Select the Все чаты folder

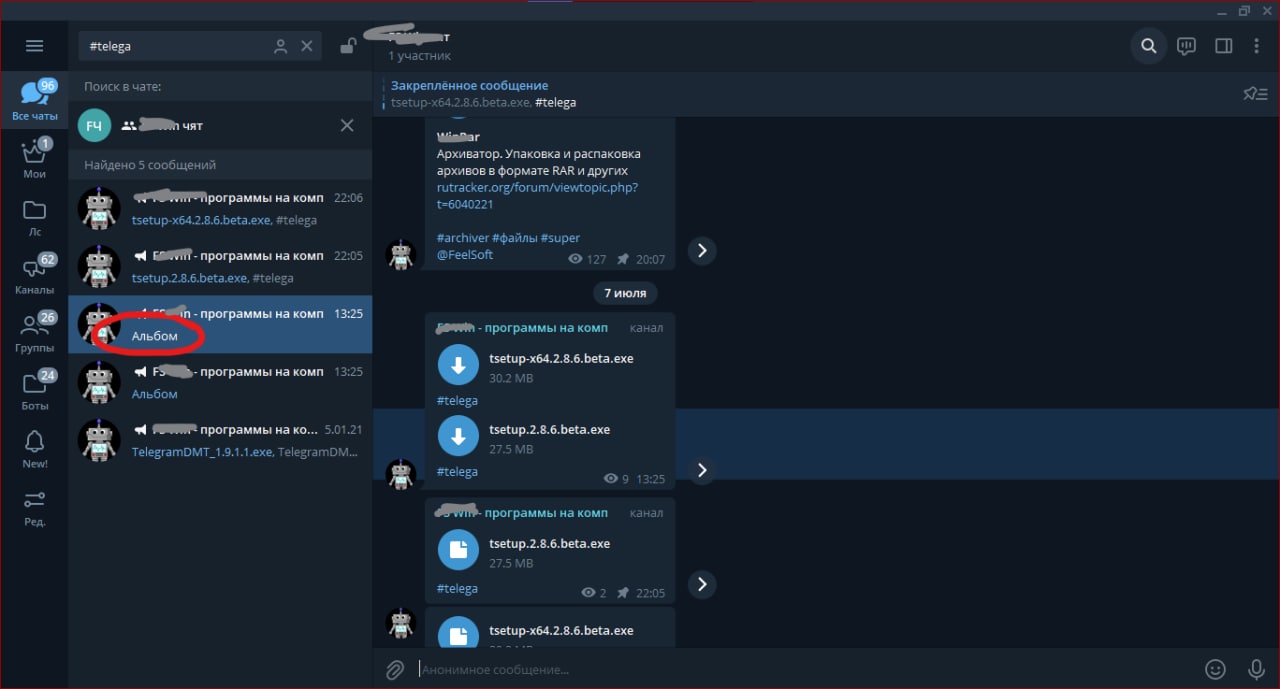[x=35, y=101]
